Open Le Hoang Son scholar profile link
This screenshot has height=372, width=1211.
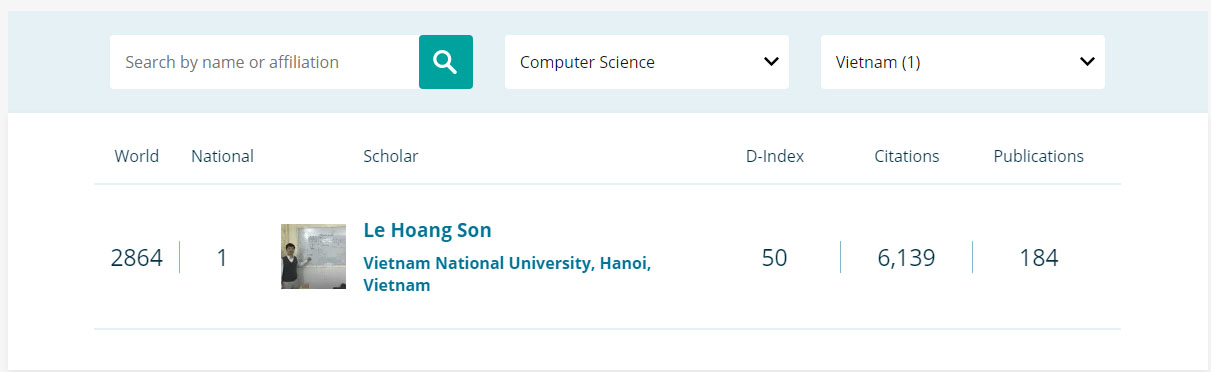click(x=427, y=230)
